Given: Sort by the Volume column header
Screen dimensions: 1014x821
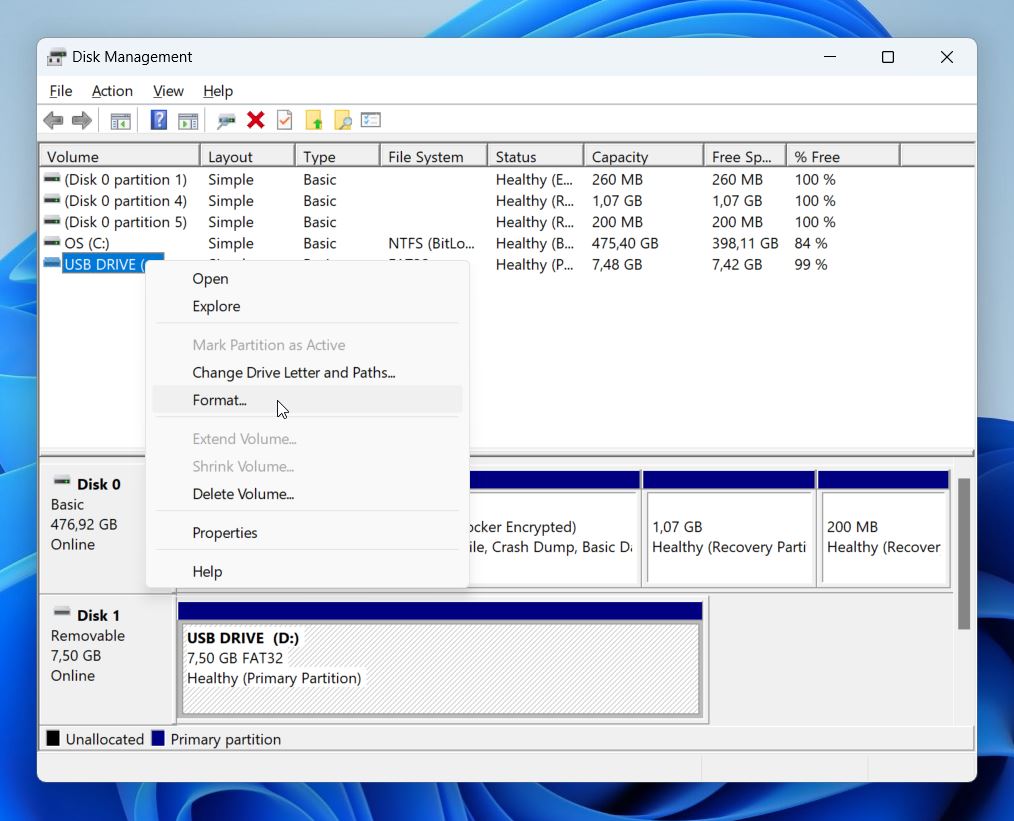Looking at the screenshot, I should click(x=120, y=156).
